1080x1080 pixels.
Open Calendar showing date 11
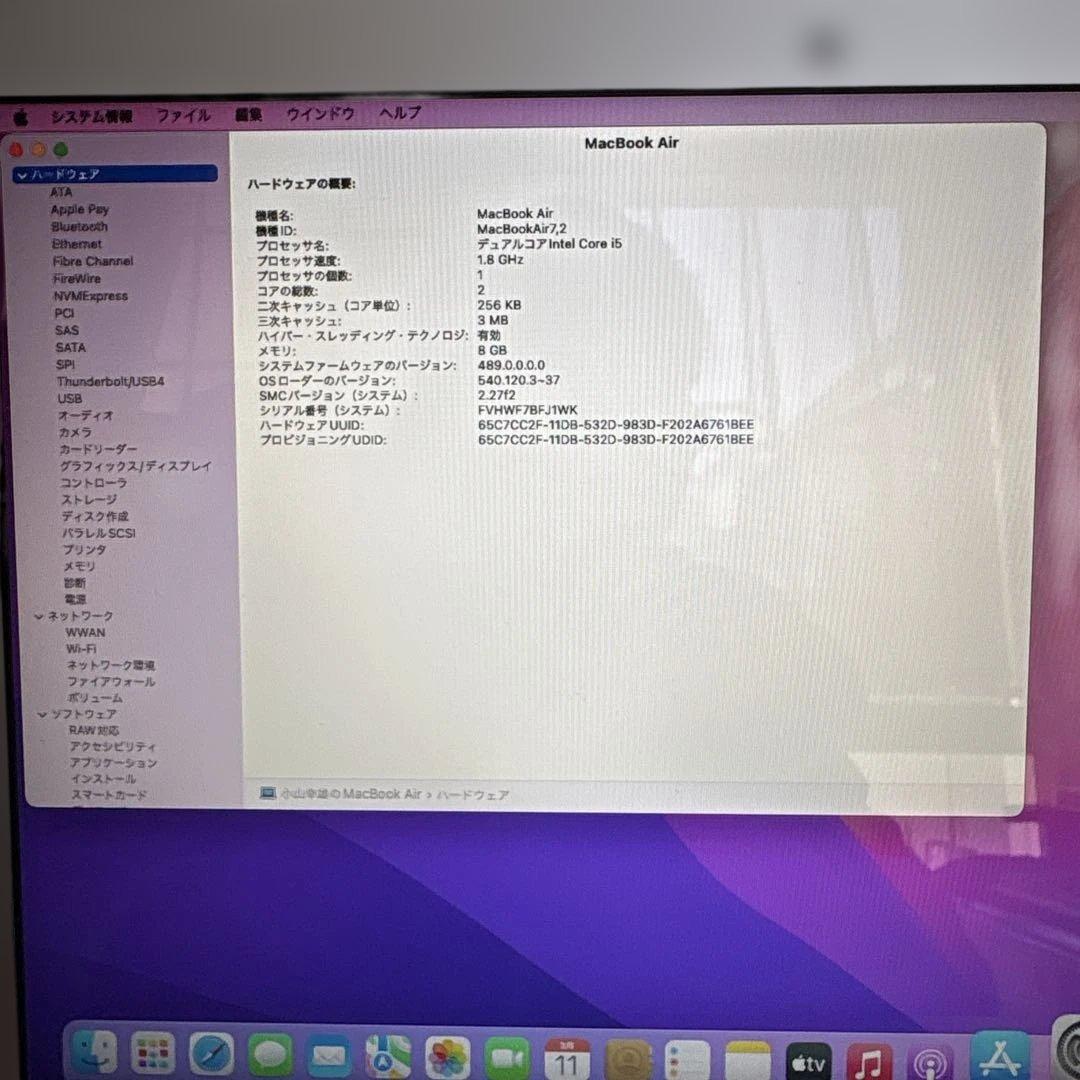[567, 1059]
